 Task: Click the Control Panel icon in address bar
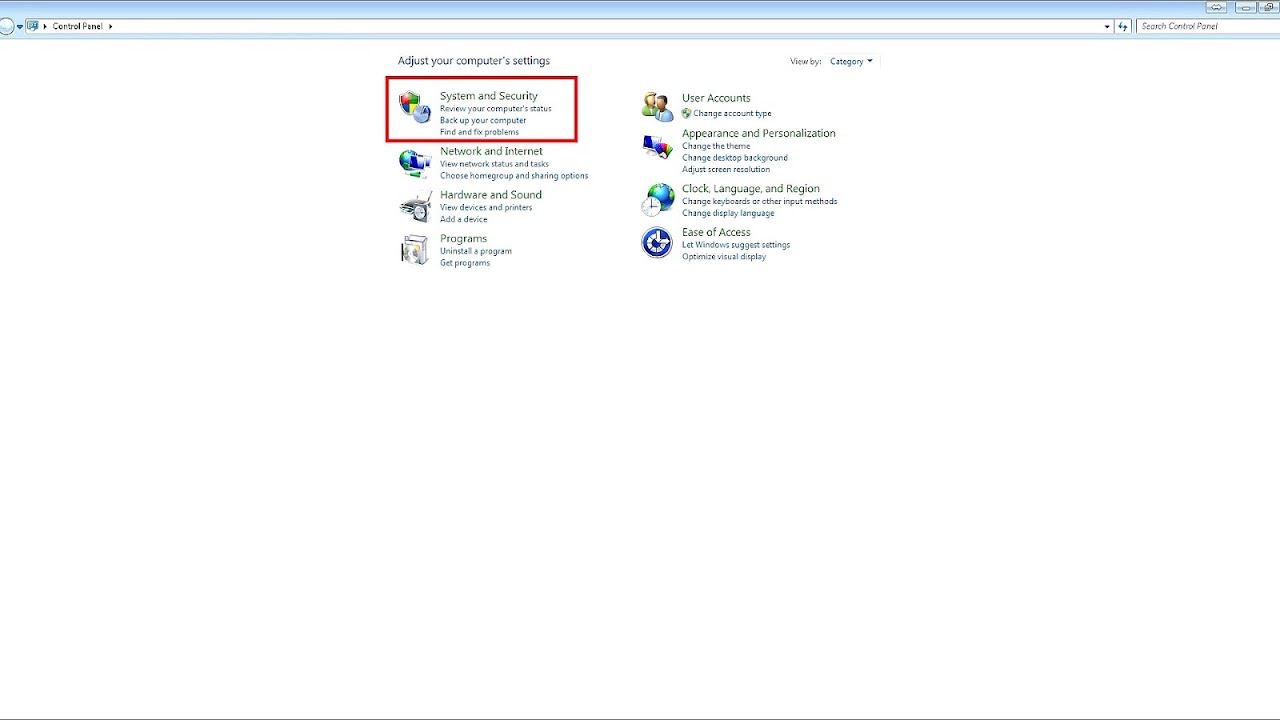click(33, 26)
